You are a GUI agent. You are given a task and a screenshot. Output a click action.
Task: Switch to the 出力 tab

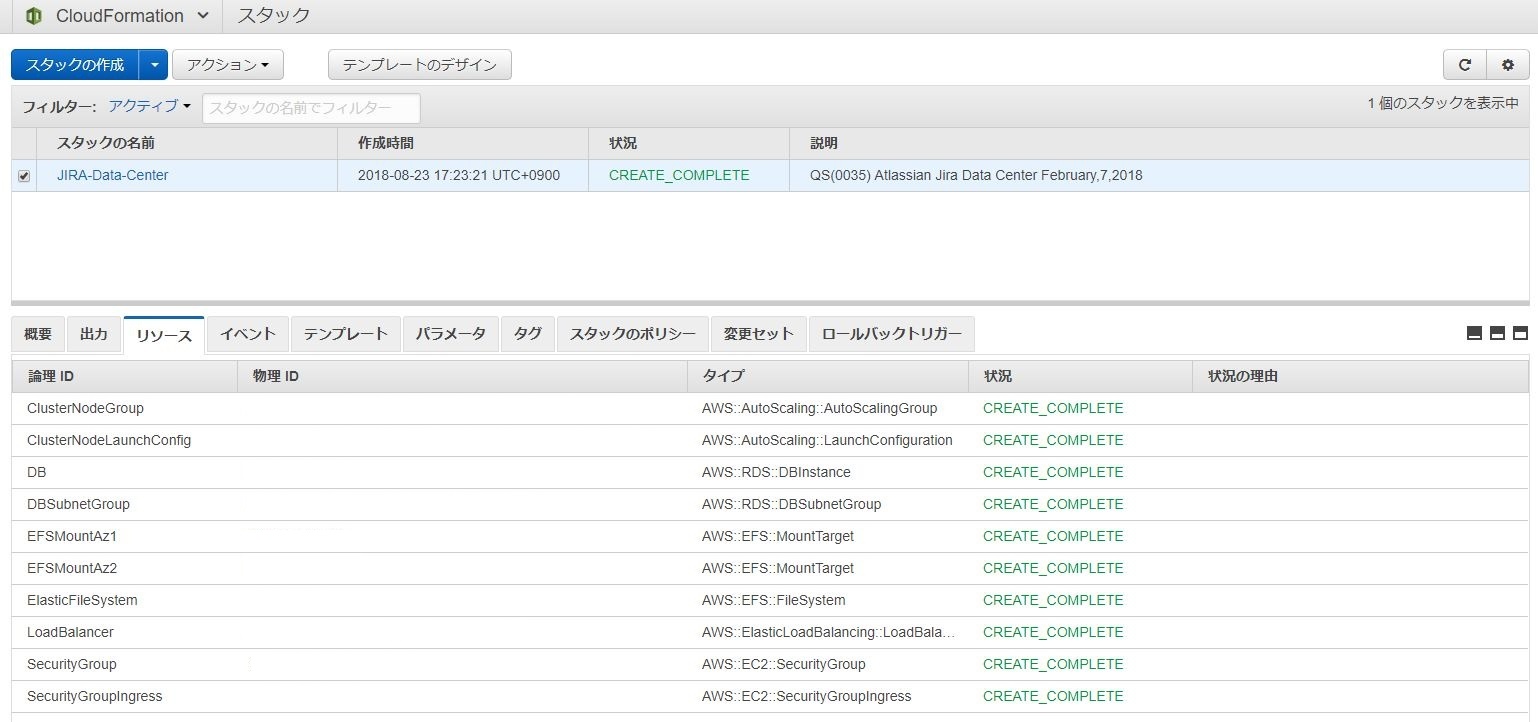click(94, 334)
